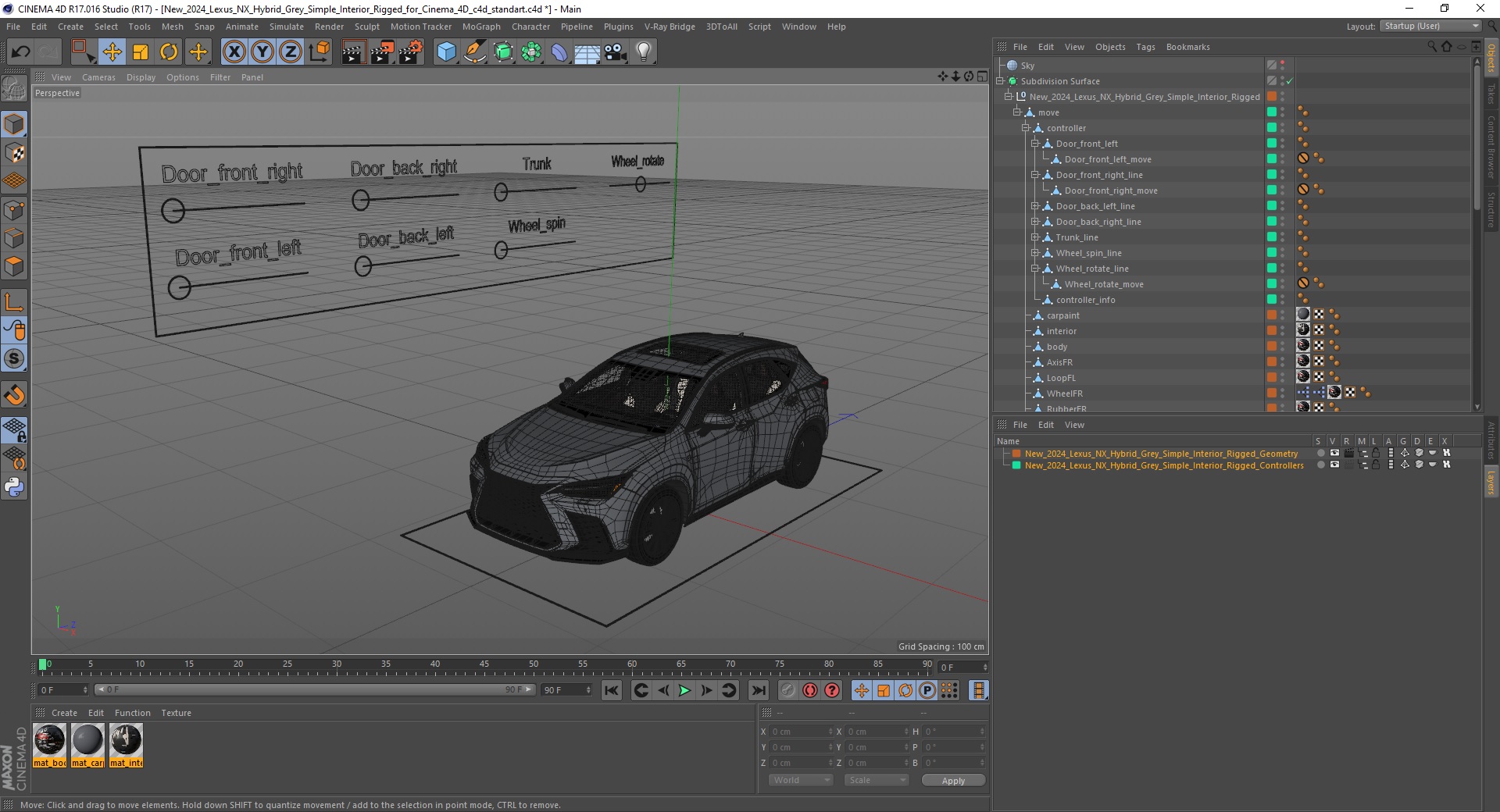This screenshot has height=812, width=1500.
Task: Click the Apply button
Action: pyautogui.click(x=953, y=780)
